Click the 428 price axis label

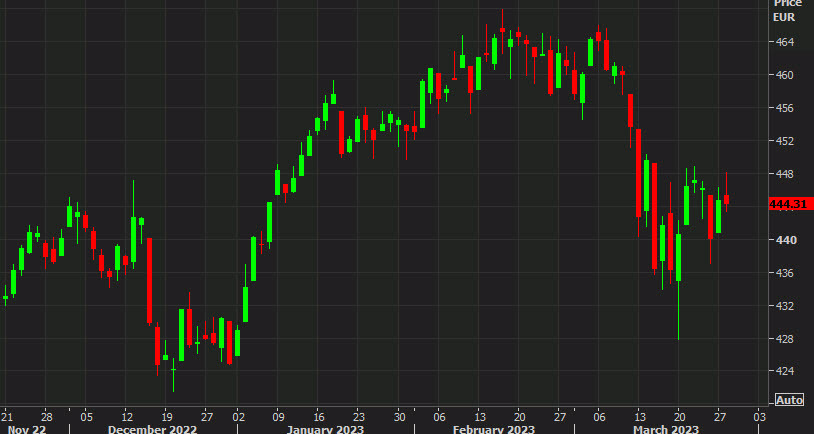(783, 338)
